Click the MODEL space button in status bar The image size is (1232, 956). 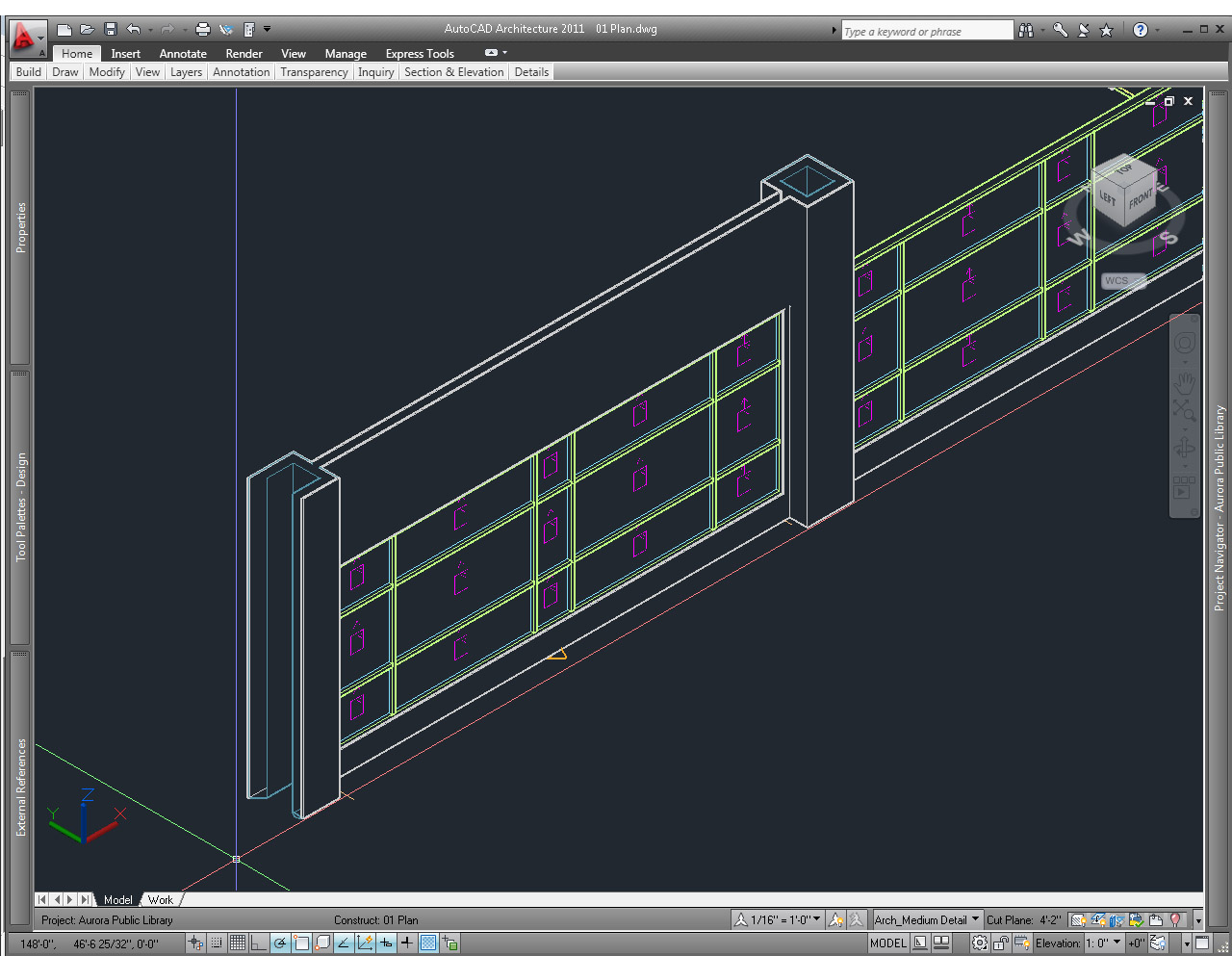click(888, 943)
